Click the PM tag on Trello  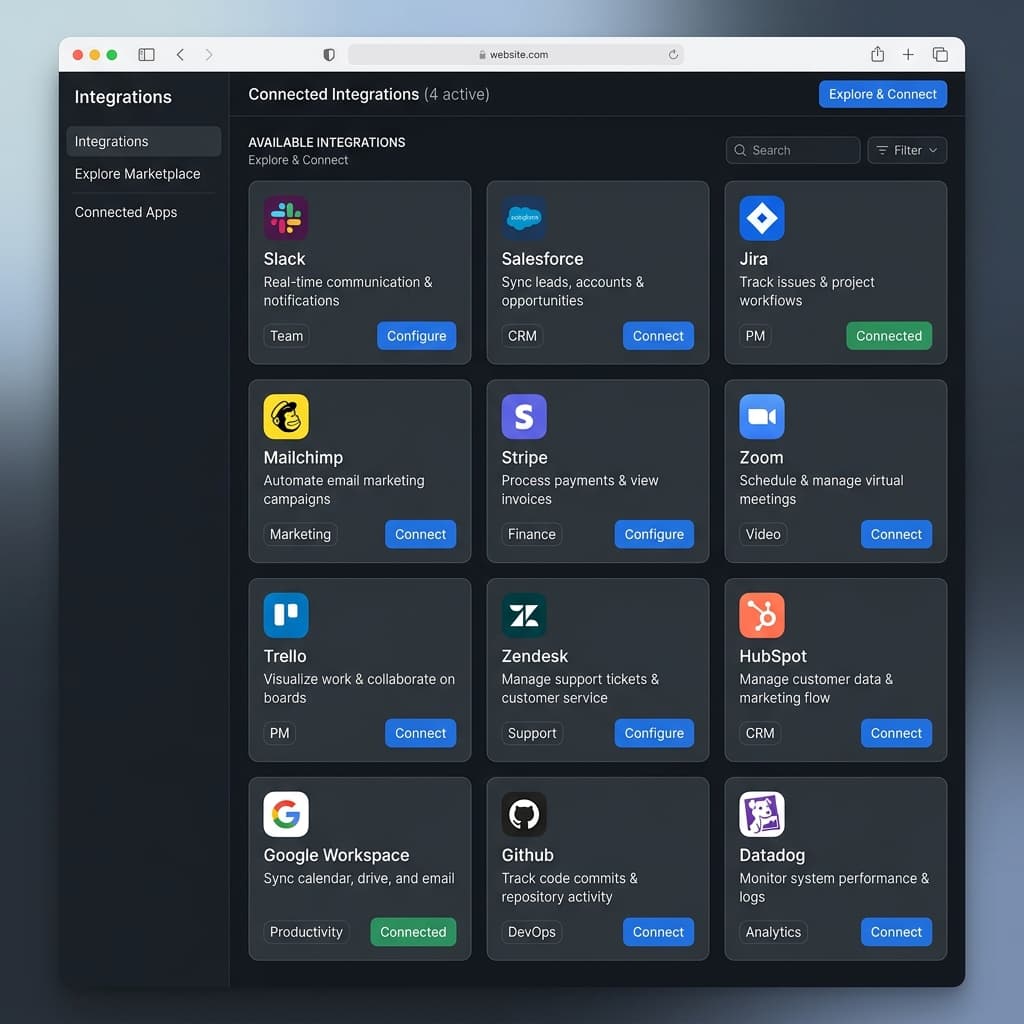[280, 733]
